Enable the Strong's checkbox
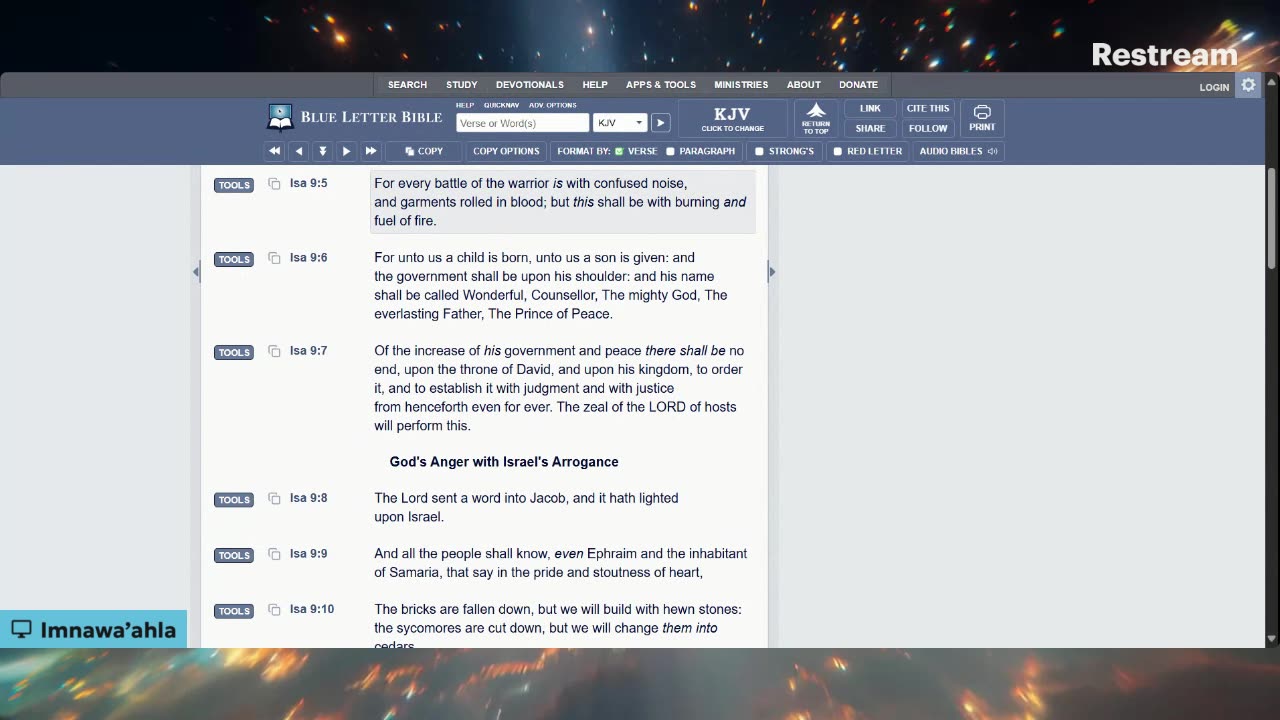This screenshot has width=1280, height=720. tap(759, 151)
